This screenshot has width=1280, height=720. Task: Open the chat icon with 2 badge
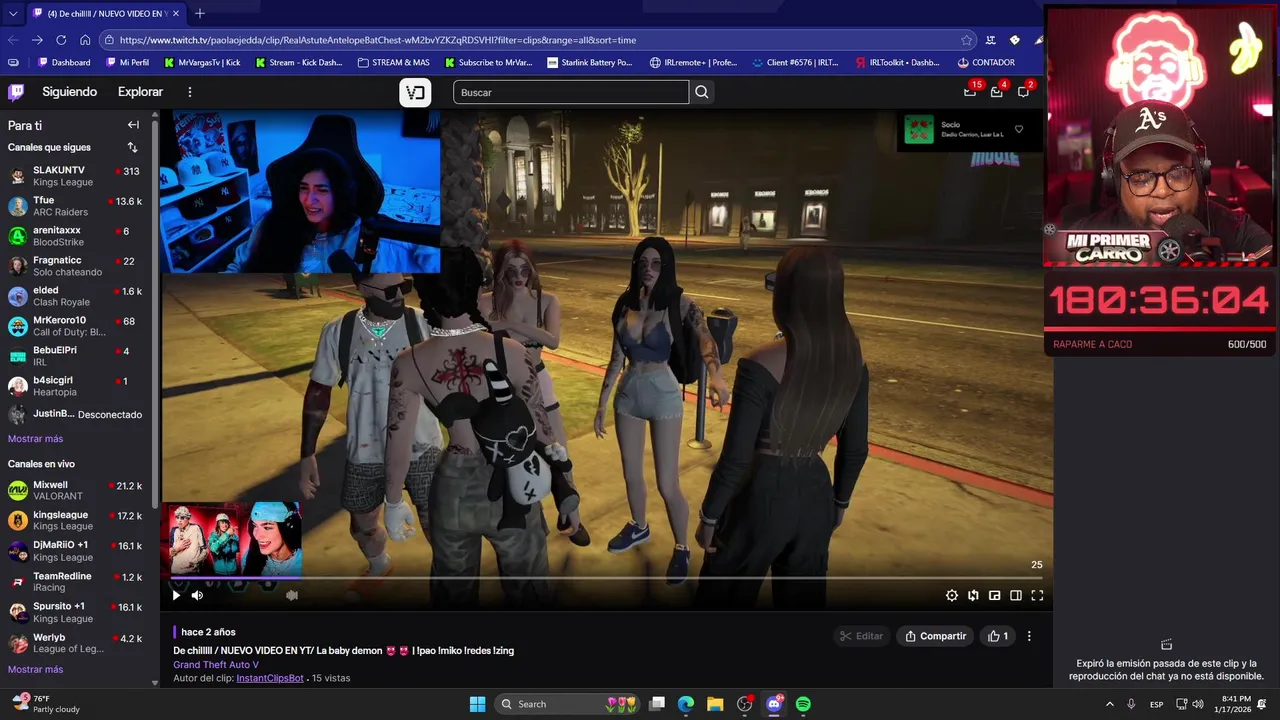pos(1023,91)
